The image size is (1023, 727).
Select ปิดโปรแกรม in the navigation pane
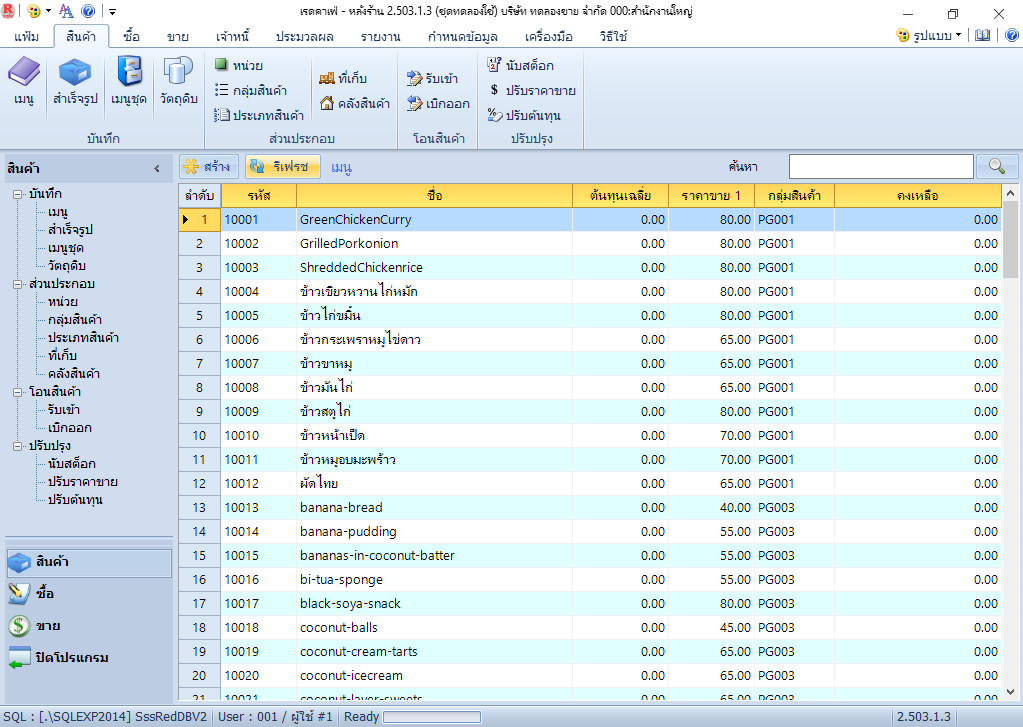[72, 658]
